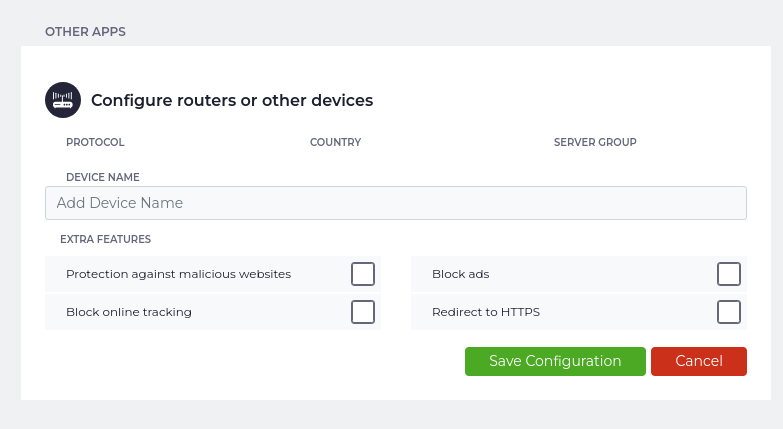
Task: Cancel the router configuration
Action: pos(699,361)
